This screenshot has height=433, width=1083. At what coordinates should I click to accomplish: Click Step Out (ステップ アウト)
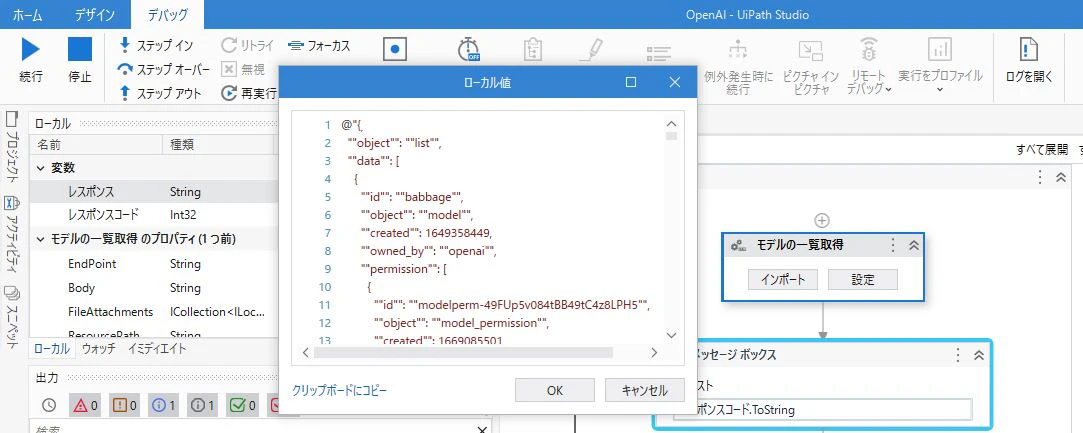click(x=160, y=93)
